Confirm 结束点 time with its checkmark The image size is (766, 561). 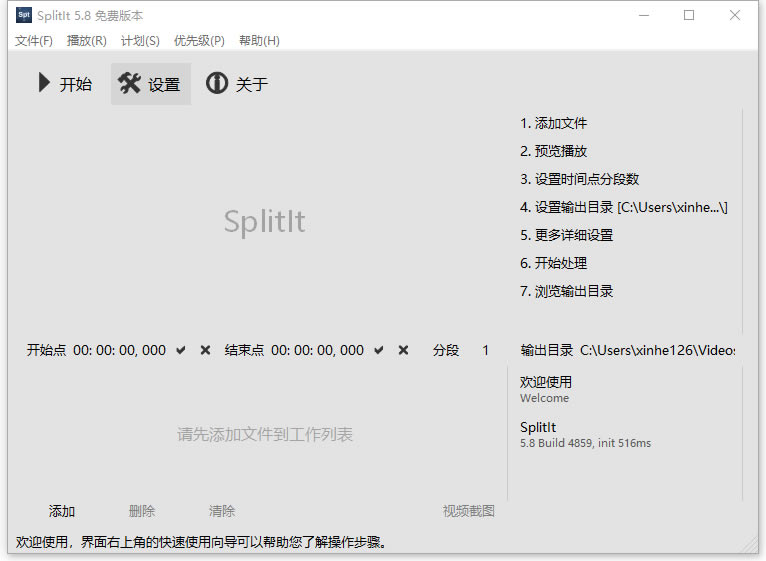[379, 350]
